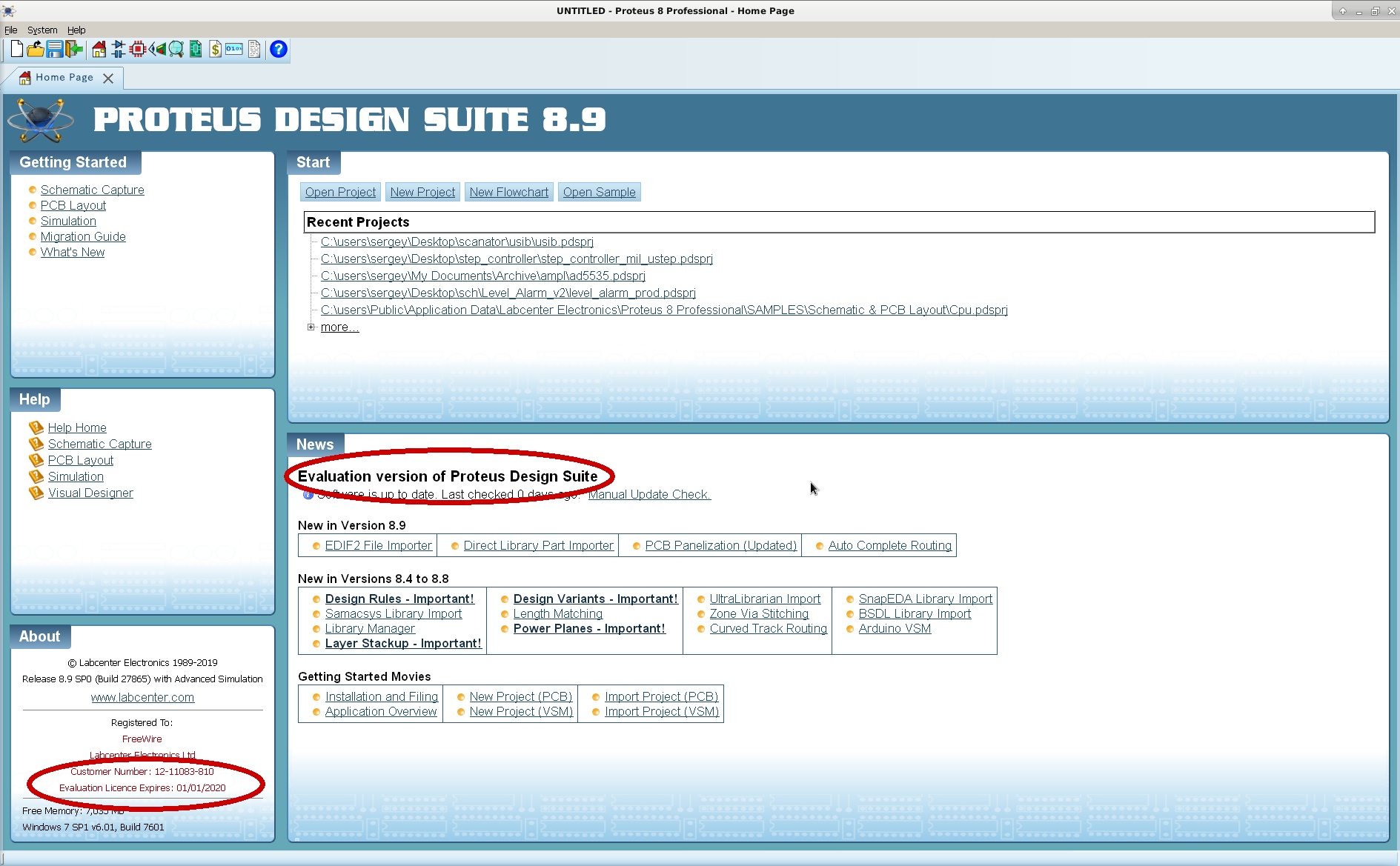
Task: Open the Gerber Viewer magnifier icon
Action: pos(176,49)
